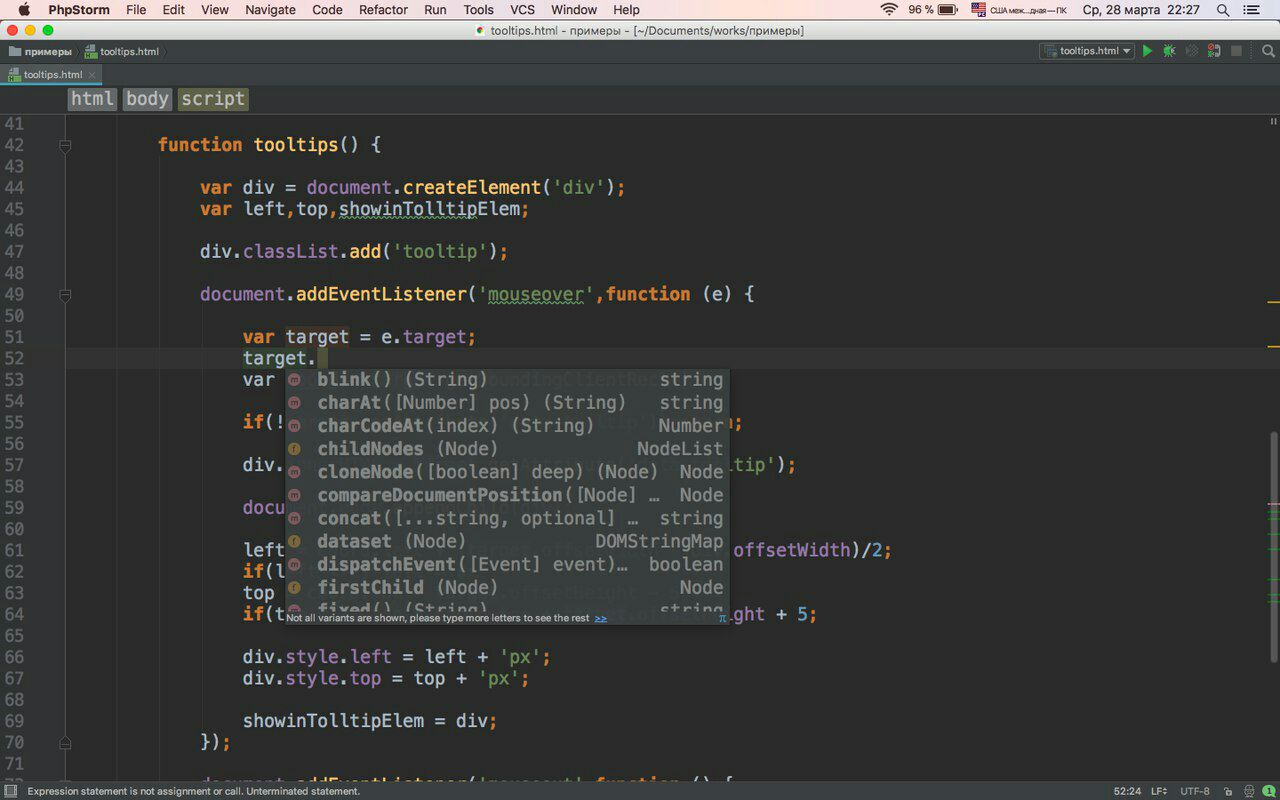This screenshot has width=1280, height=800.
Task: Select the cloneNode completion suggestion
Action: [x=506, y=472]
